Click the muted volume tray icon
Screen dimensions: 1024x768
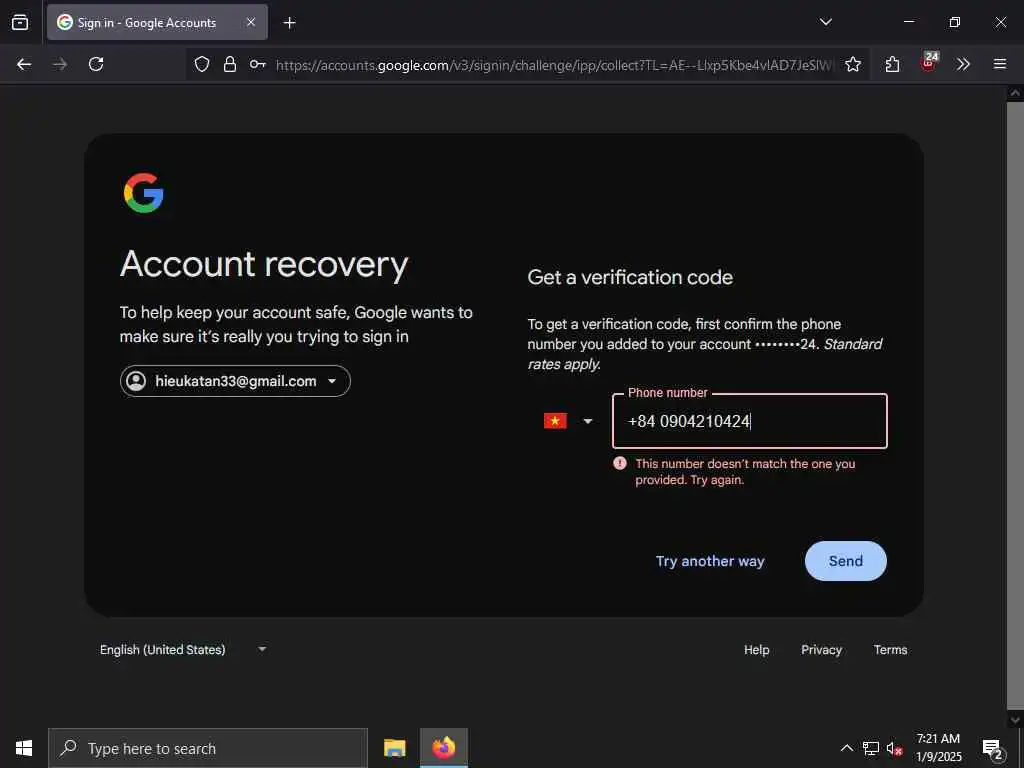point(894,748)
